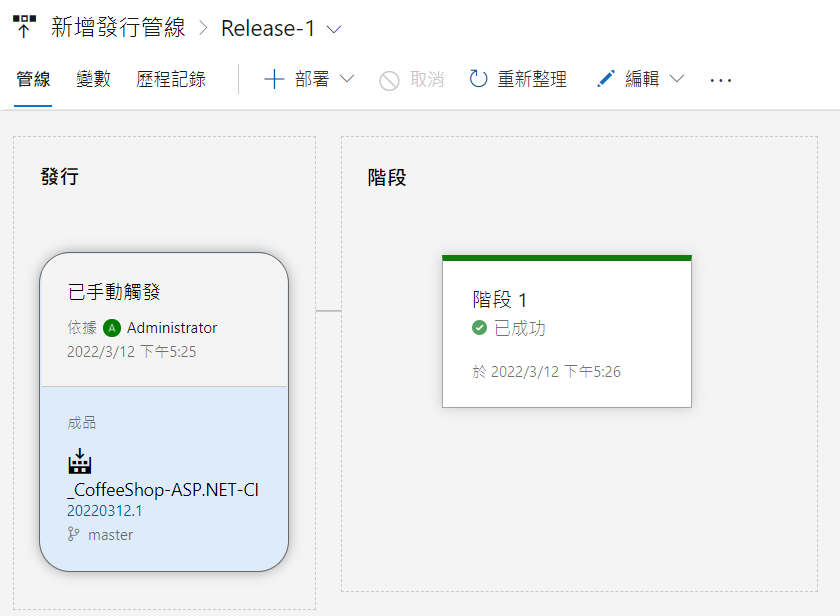The width and height of the screenshot is (840, 616).
Task: Click the pencil icon for 編輯
Action: tap(605, 80)
